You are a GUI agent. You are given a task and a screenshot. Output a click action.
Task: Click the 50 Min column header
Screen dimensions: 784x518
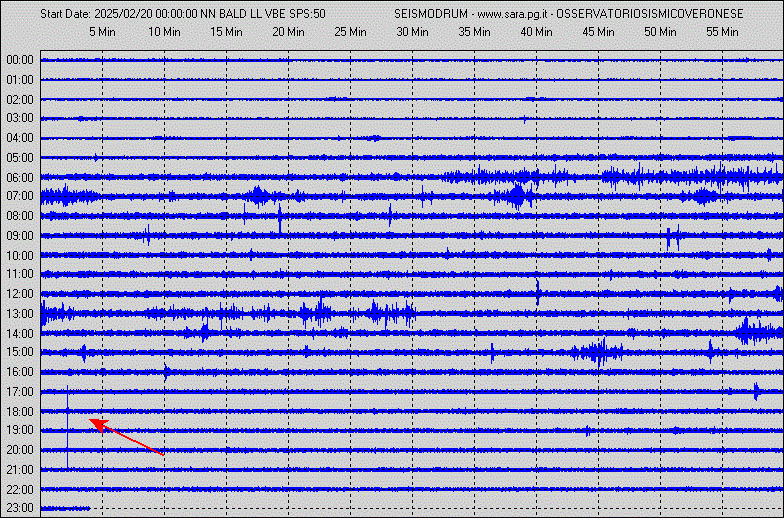[x=660, y=32]
